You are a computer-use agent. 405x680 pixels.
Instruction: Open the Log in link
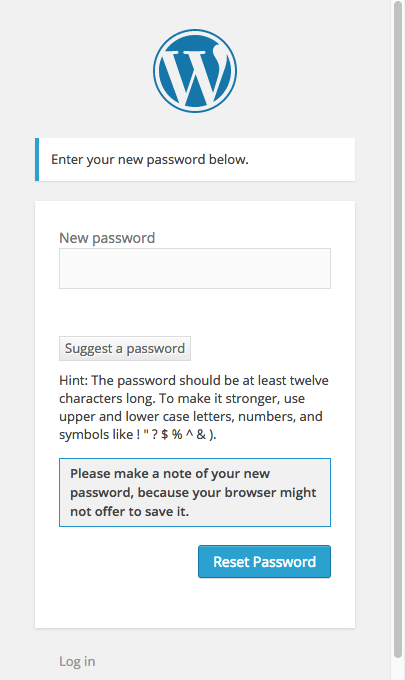77,661
